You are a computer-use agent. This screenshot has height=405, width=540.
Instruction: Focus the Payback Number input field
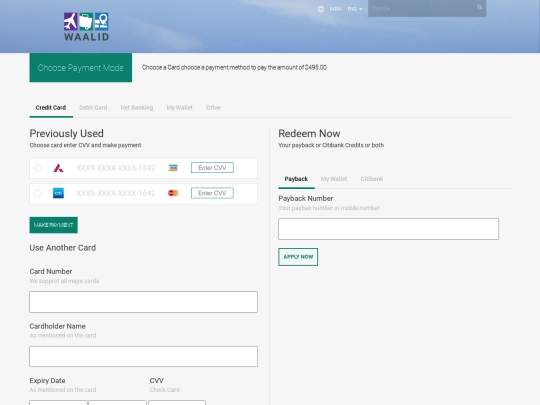click(388, 229)
